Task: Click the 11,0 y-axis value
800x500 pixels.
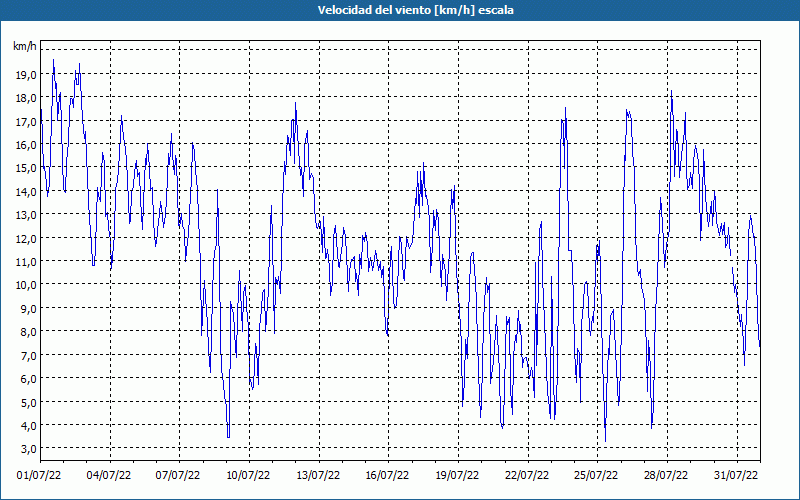Action: pyautogui.click(x=26, y=262)
